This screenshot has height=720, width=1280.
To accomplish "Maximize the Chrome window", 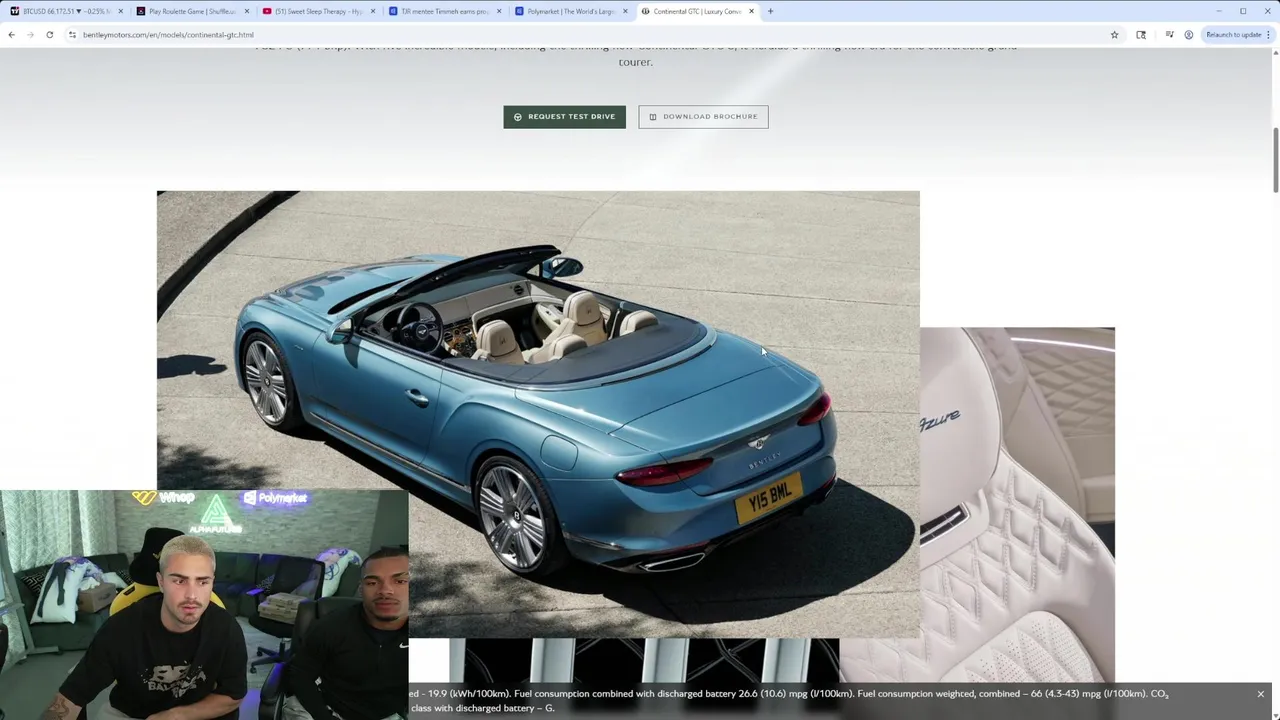I will tap(1243, 11).
